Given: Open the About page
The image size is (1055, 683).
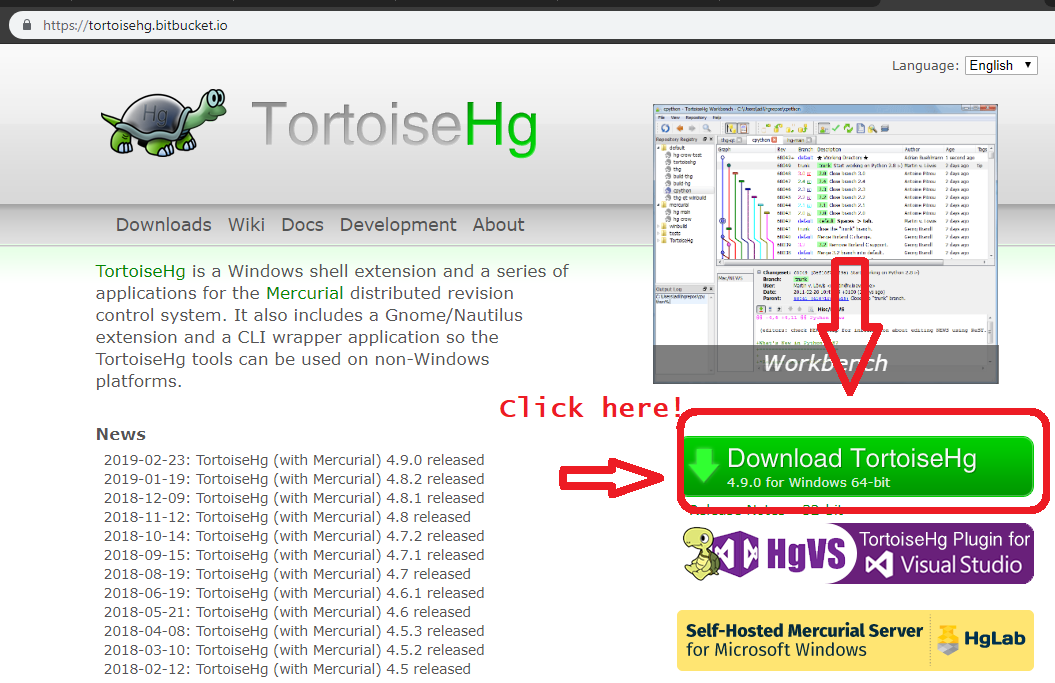Looking at the screenshot, I should 498,225.
